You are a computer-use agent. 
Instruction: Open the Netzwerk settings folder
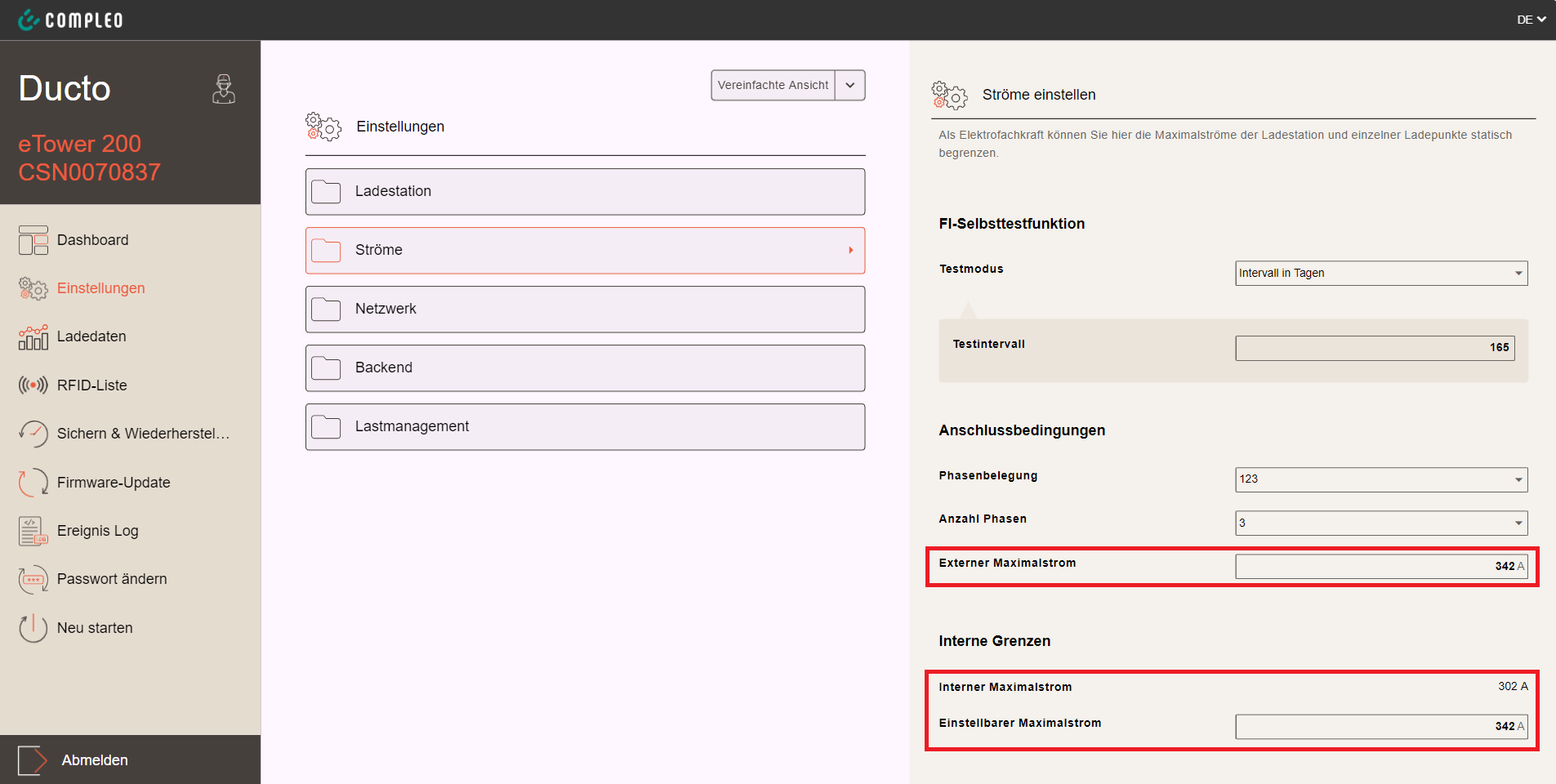[x=585, y=310]
